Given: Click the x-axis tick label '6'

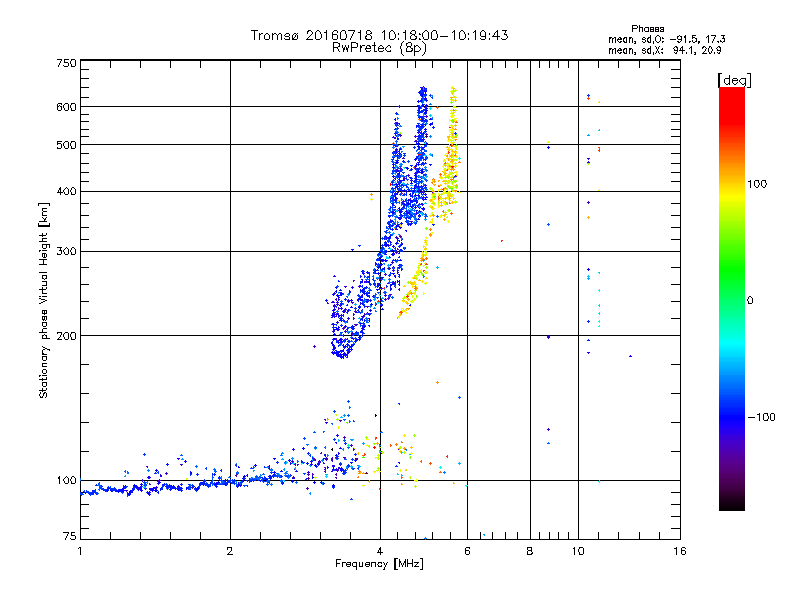Looking at the screenshot, I should [467, 551].
